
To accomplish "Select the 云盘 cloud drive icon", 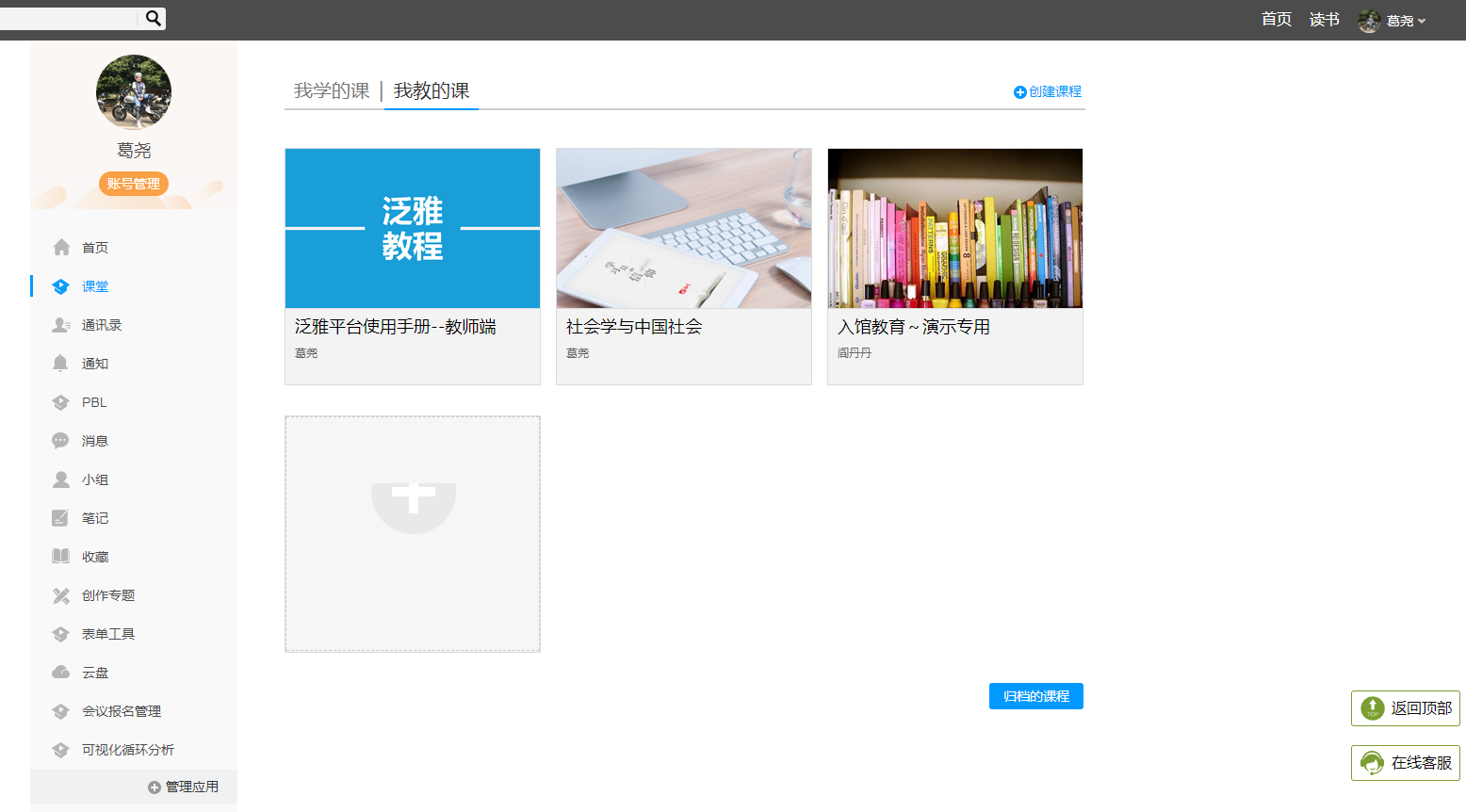I will [62, 672].
